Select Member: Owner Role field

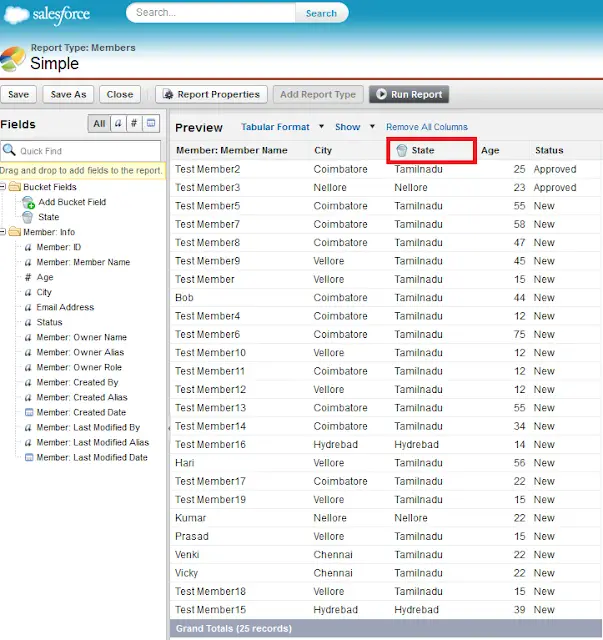coord(79,367)
